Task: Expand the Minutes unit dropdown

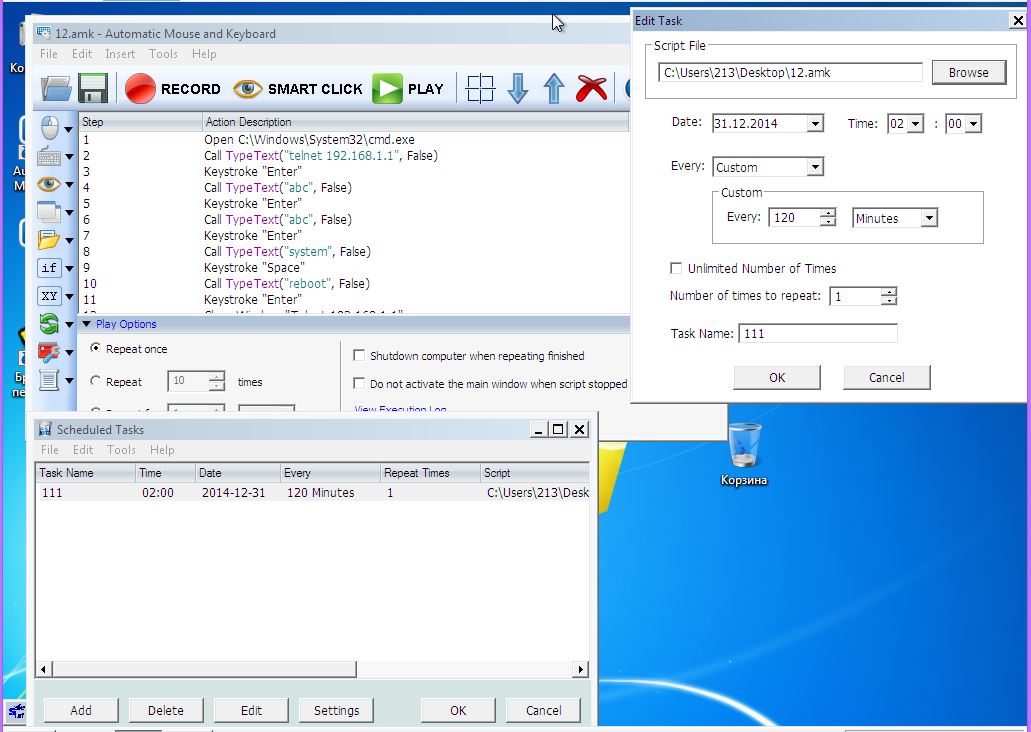Action: tap(928, 218)
